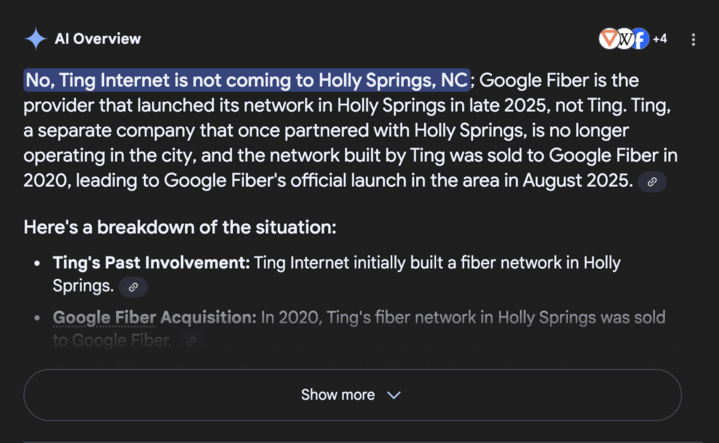This screenshot has height=443, width=719.
Task: Click the 'AI Overview' header label
Action: (97, 39)
